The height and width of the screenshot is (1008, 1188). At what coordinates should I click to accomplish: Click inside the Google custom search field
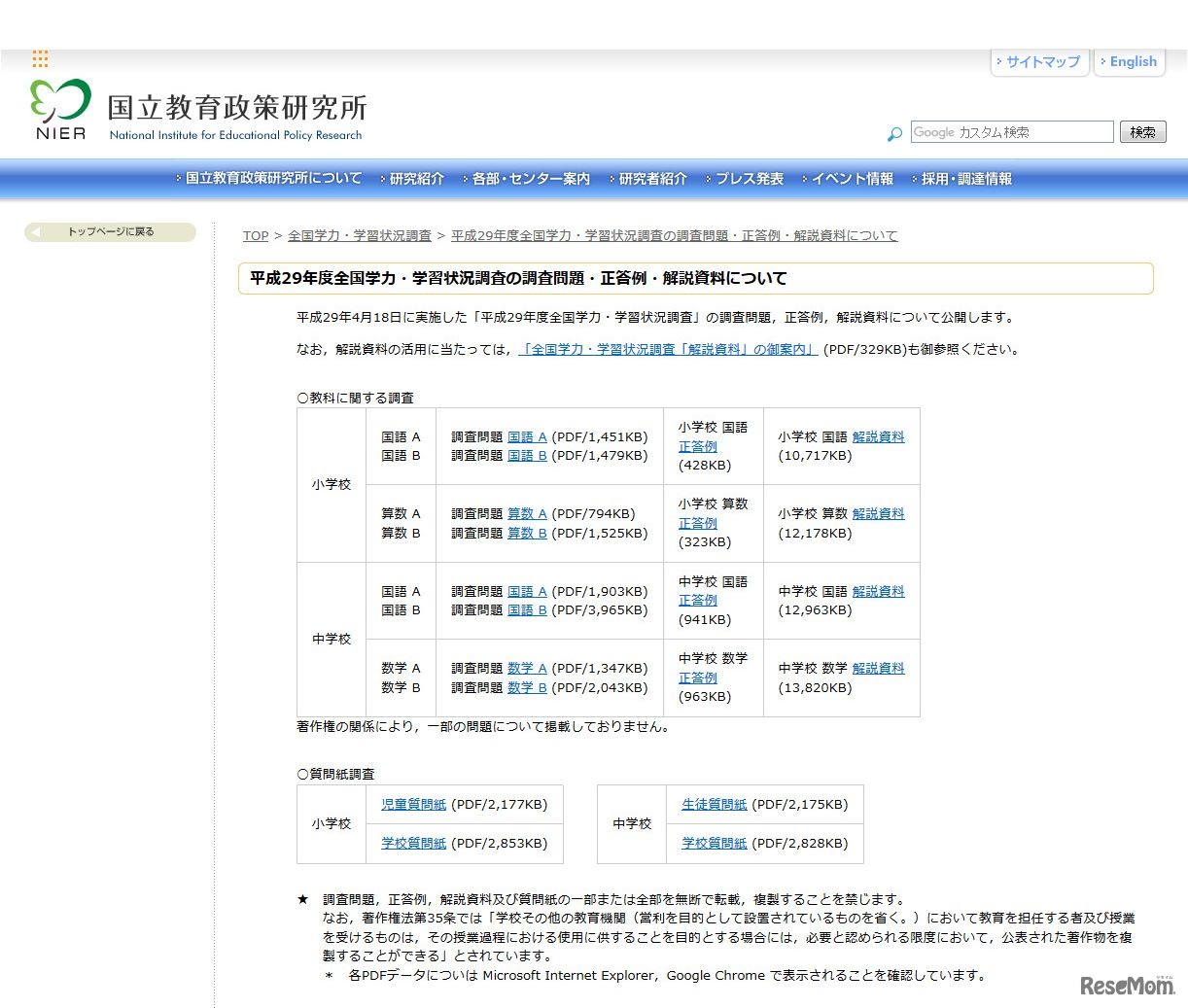[1011, 131]
